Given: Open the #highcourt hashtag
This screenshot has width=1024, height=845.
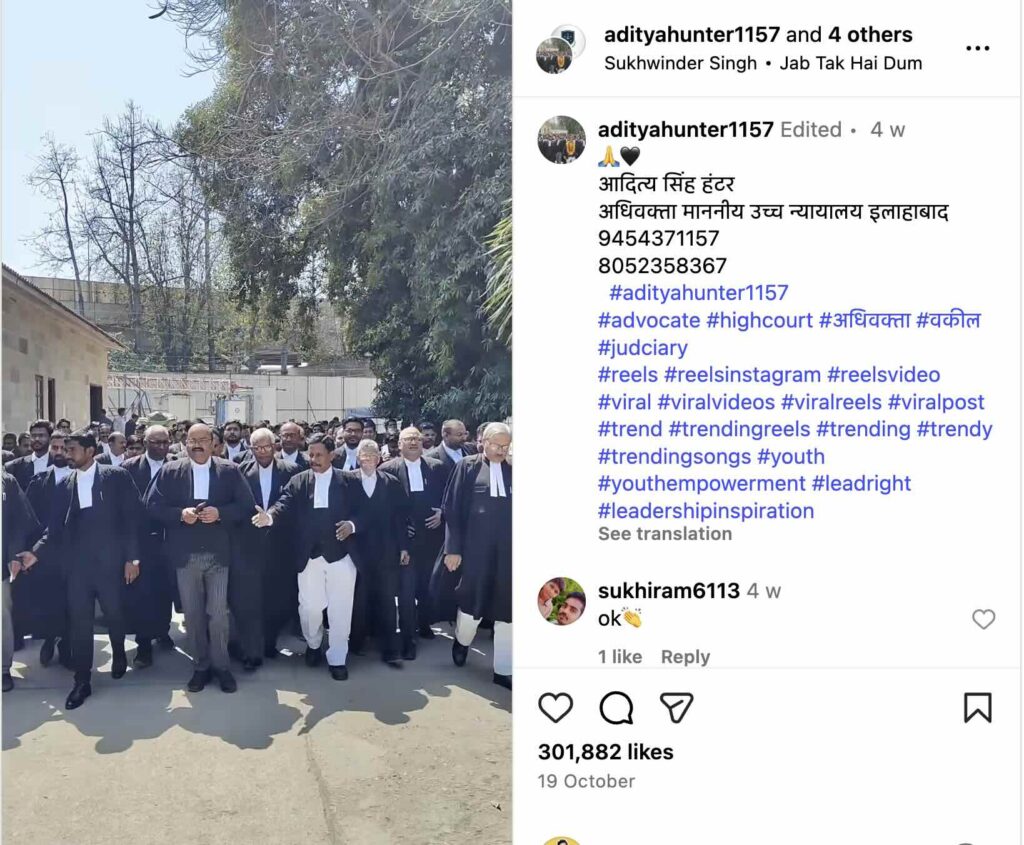Looking at the screenshot, I should click(x=760, y=321).
